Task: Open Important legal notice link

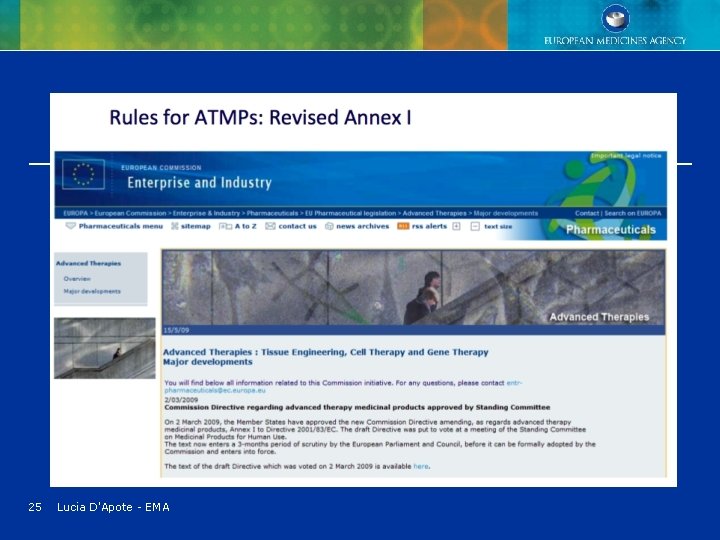Action: coord(626,156)
